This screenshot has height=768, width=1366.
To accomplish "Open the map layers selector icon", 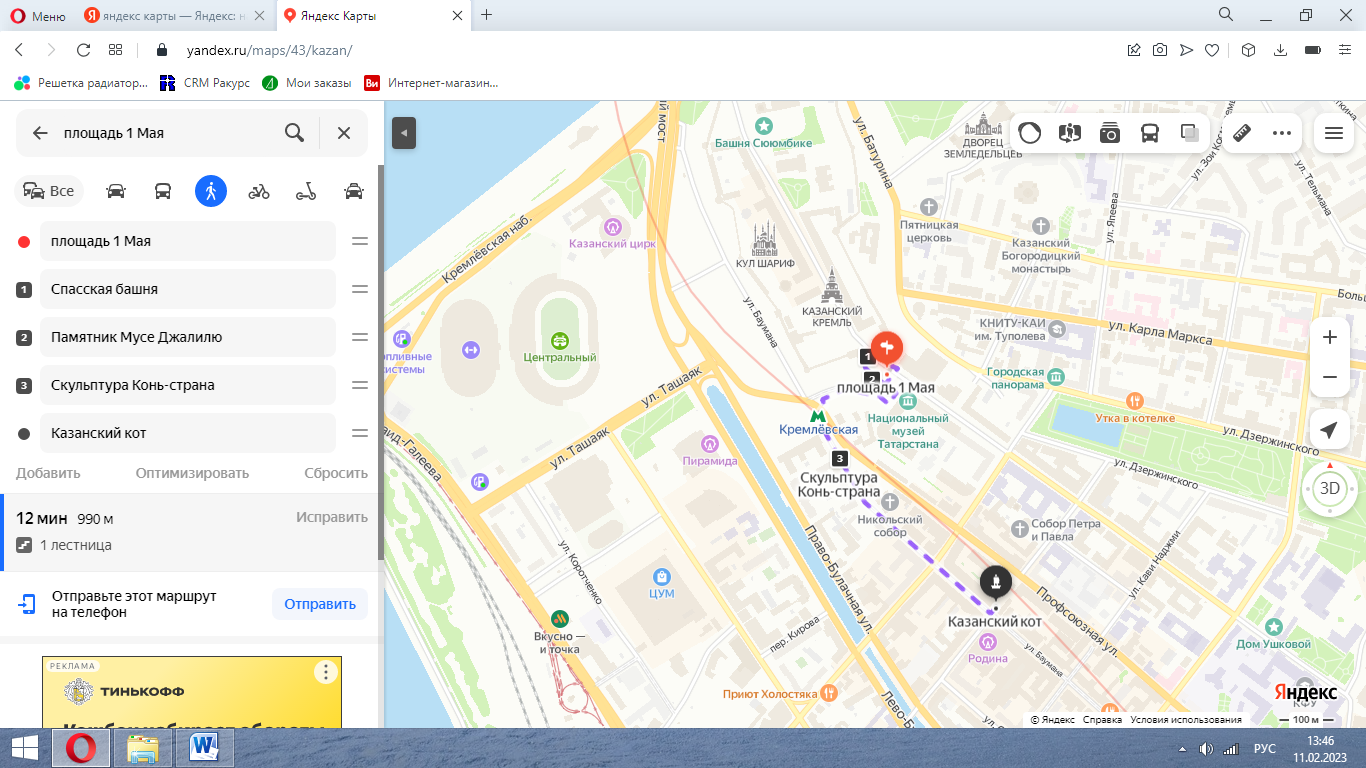I will (1190, 133).
